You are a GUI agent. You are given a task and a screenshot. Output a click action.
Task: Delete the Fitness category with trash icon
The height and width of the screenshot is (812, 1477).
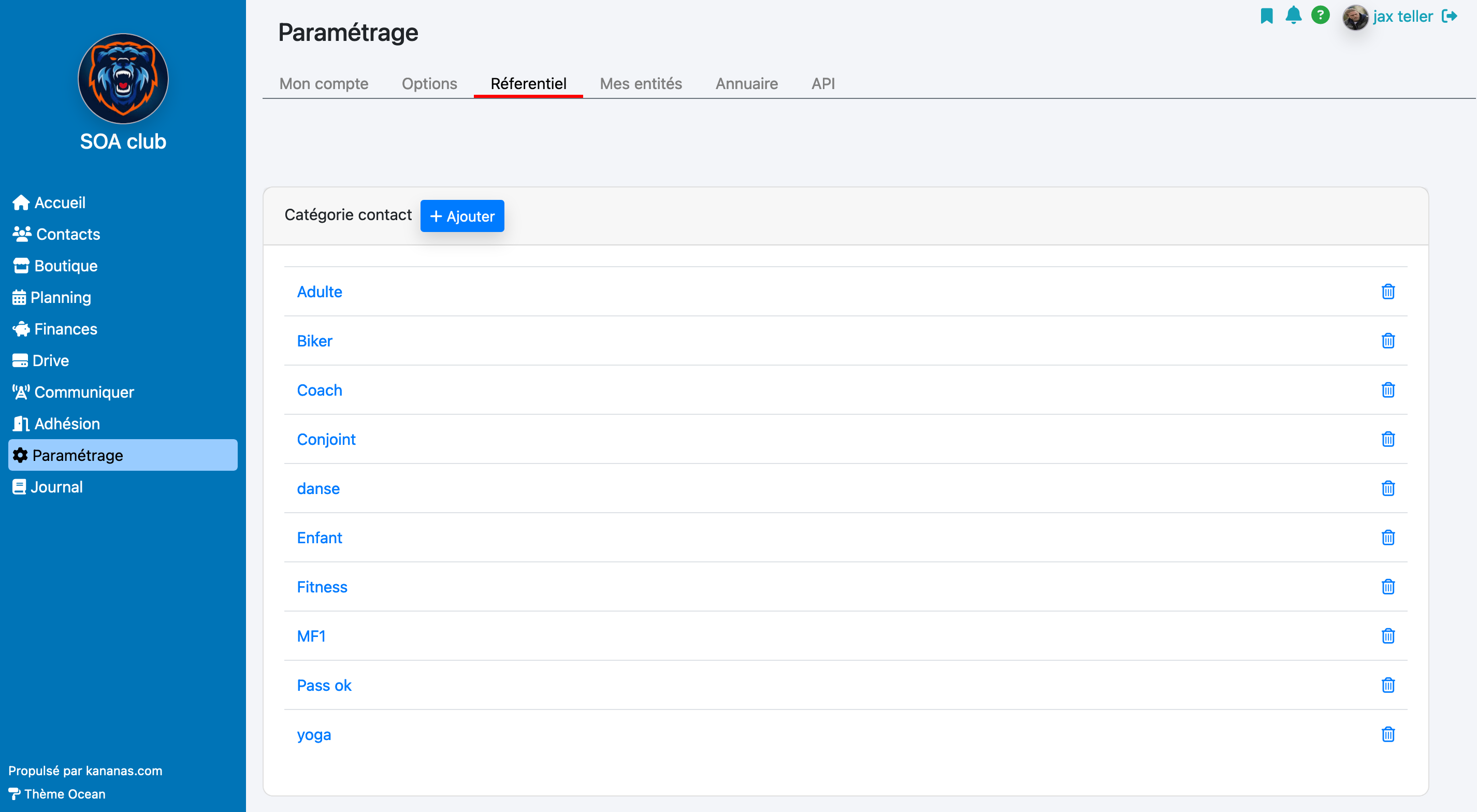[1387, 587]
